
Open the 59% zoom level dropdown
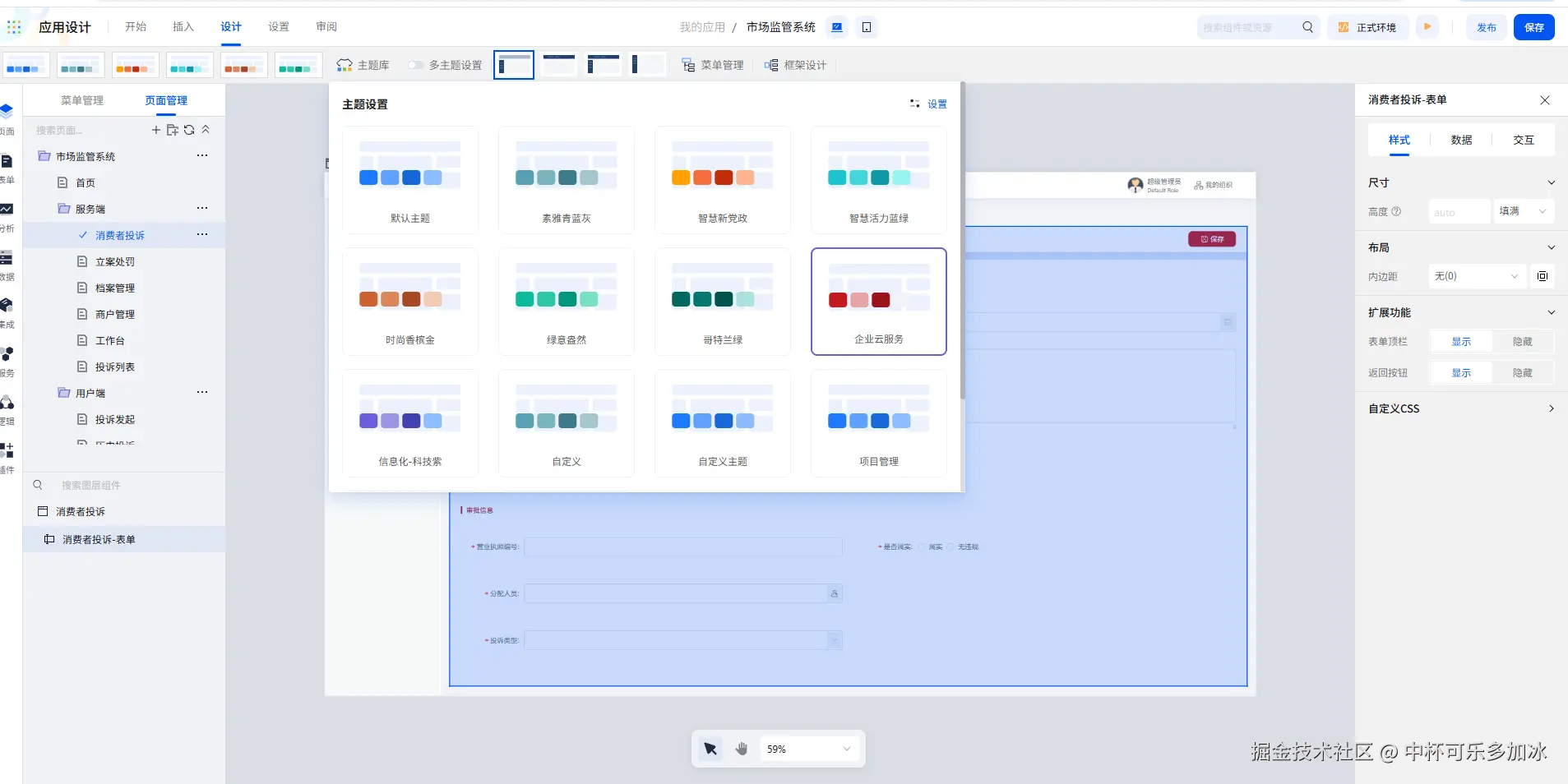tap(809, 749)
